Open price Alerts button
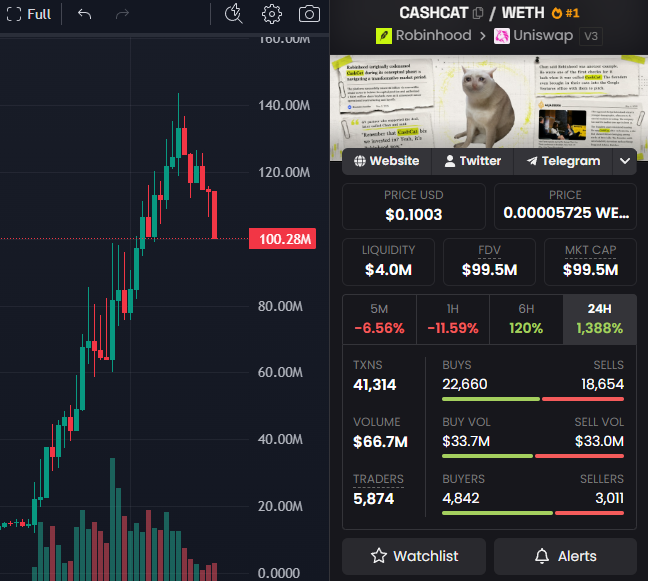Screen dimensions: 648x581 pyautogui.click(x=565, y=556)
